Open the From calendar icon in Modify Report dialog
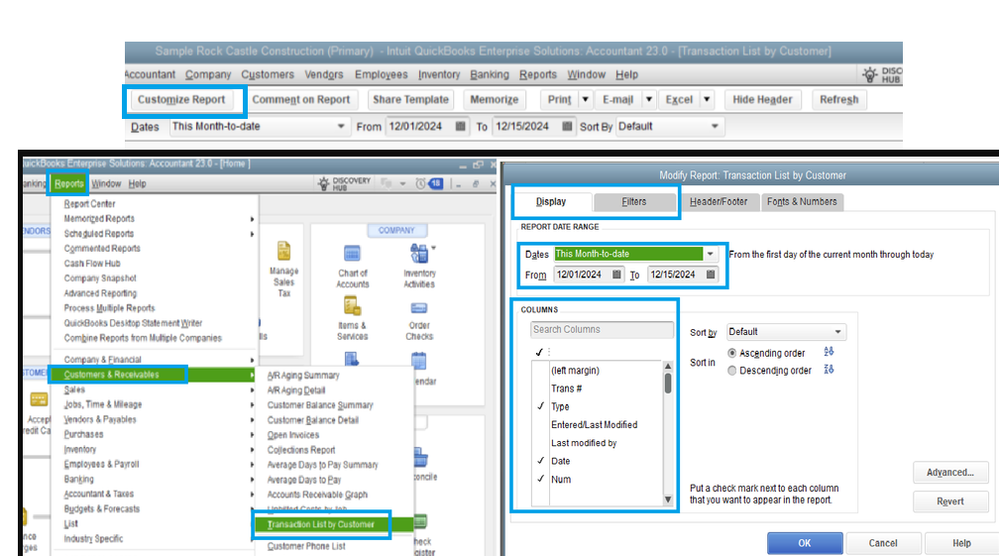The image size is (999, 556). tap(616, 274)
